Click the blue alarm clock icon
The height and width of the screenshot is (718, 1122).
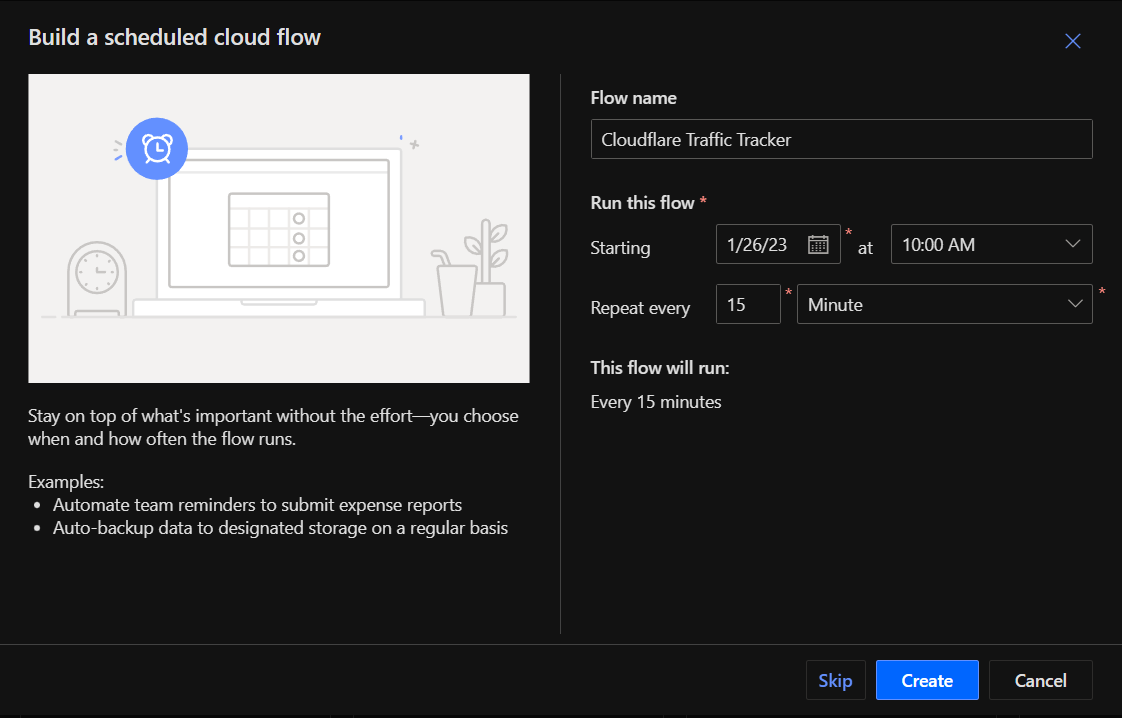tap(157, 148)
